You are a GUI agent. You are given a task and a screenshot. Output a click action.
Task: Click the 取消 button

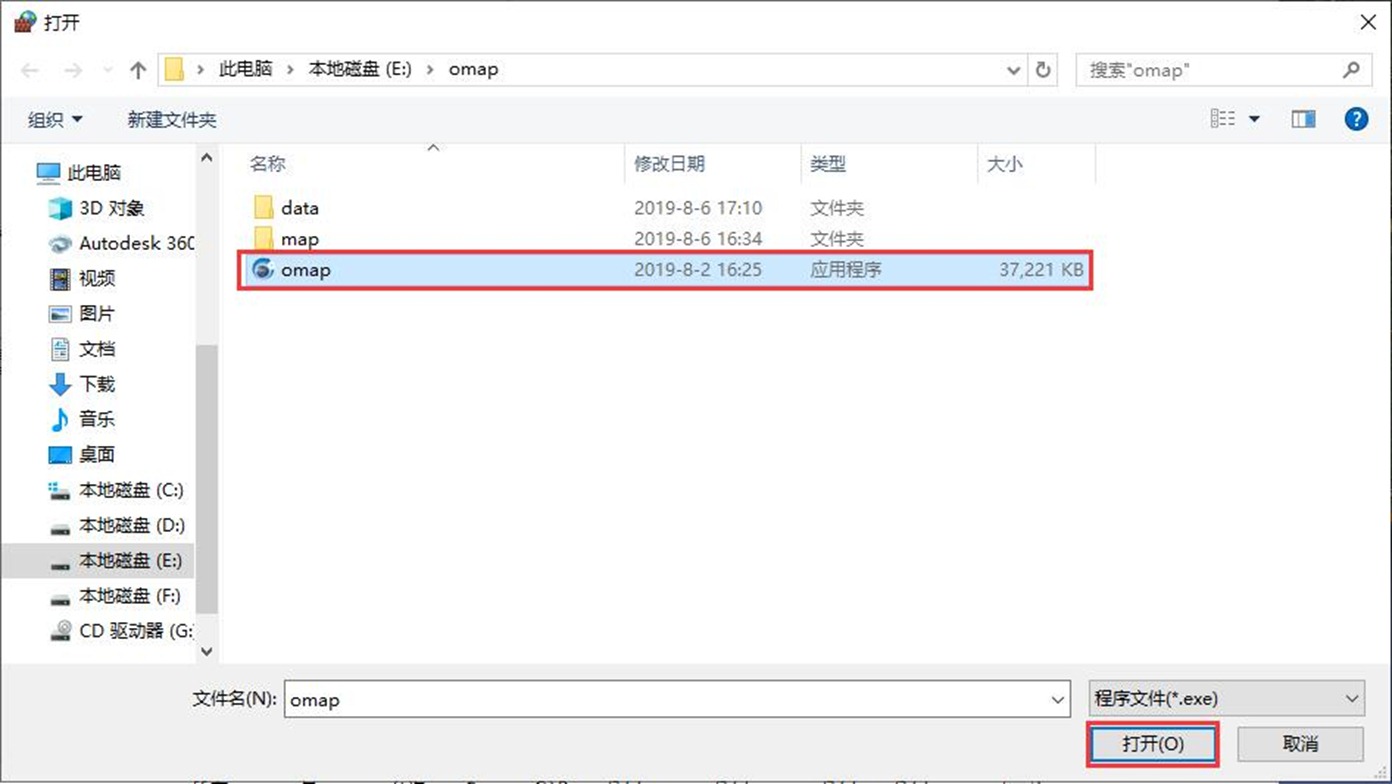(x=1300, y=744)
